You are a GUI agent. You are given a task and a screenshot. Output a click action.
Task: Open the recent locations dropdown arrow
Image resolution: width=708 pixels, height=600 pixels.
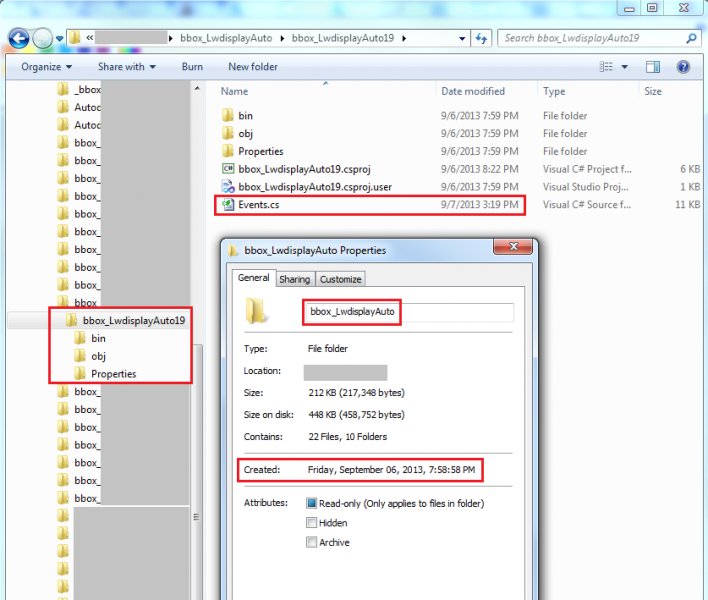coord(60,39)
